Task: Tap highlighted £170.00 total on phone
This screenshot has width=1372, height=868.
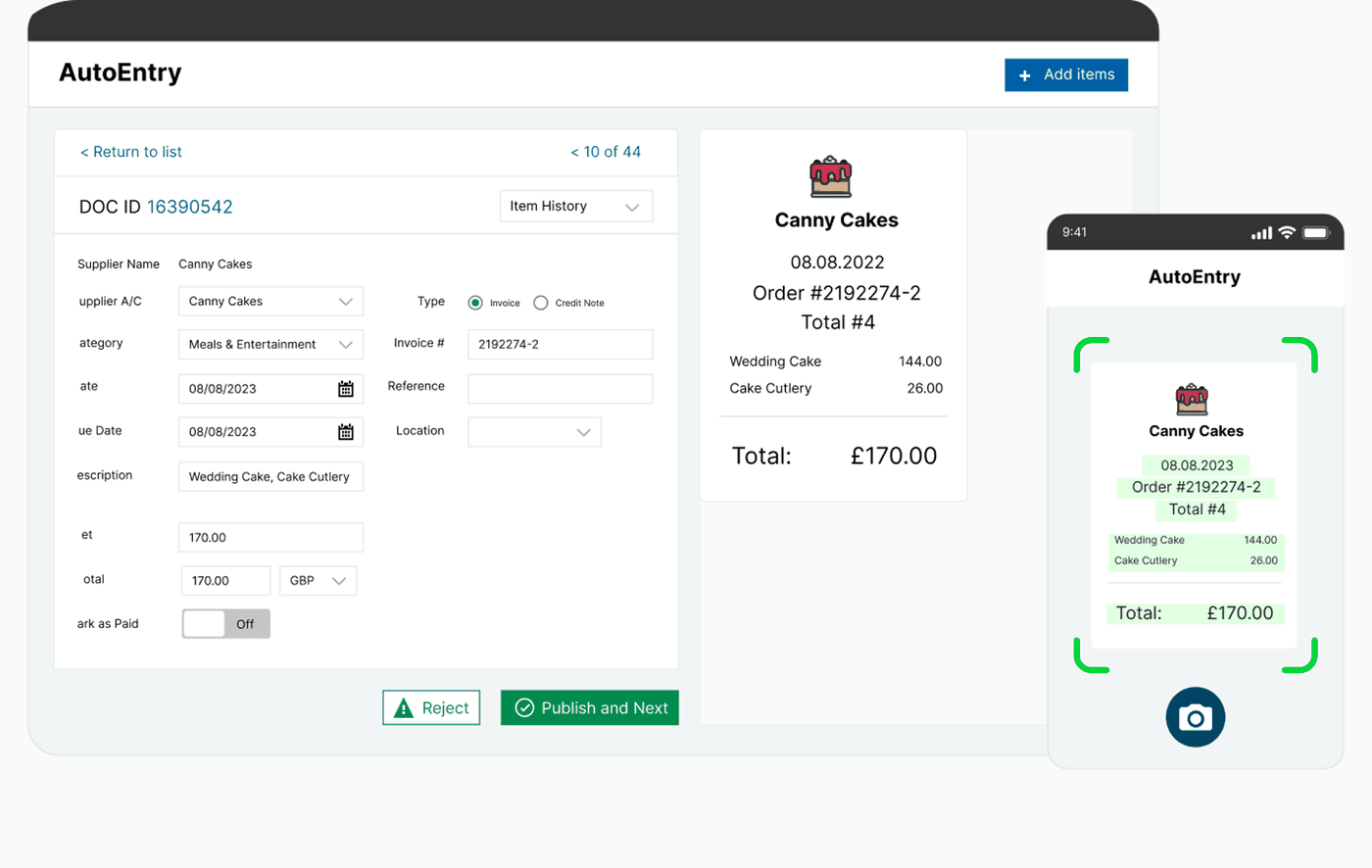Action: 1240,613
